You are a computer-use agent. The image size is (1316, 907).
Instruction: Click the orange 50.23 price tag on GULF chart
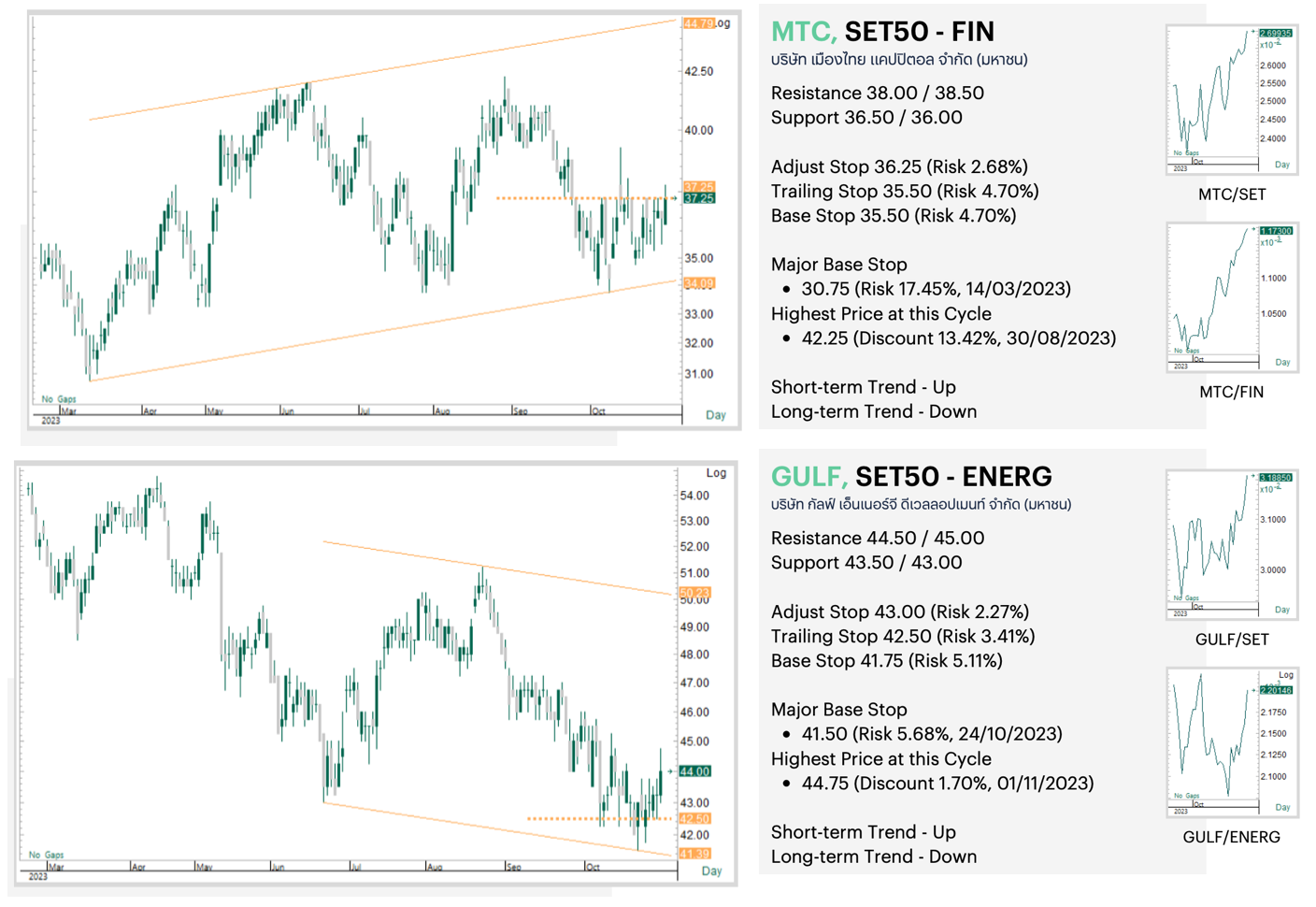click(x=695, y=593)
